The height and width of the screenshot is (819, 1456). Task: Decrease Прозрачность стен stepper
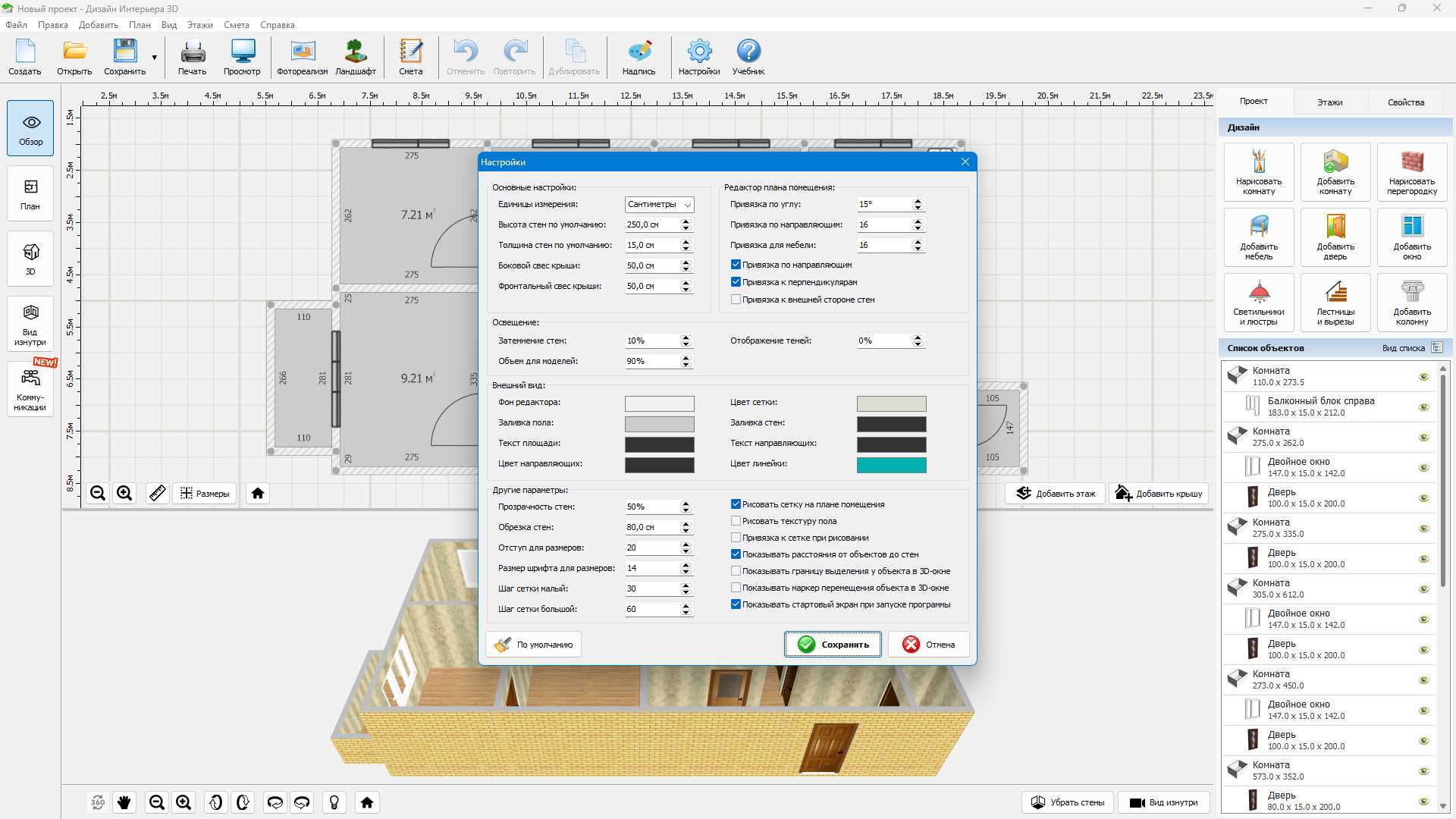point(686,510)
